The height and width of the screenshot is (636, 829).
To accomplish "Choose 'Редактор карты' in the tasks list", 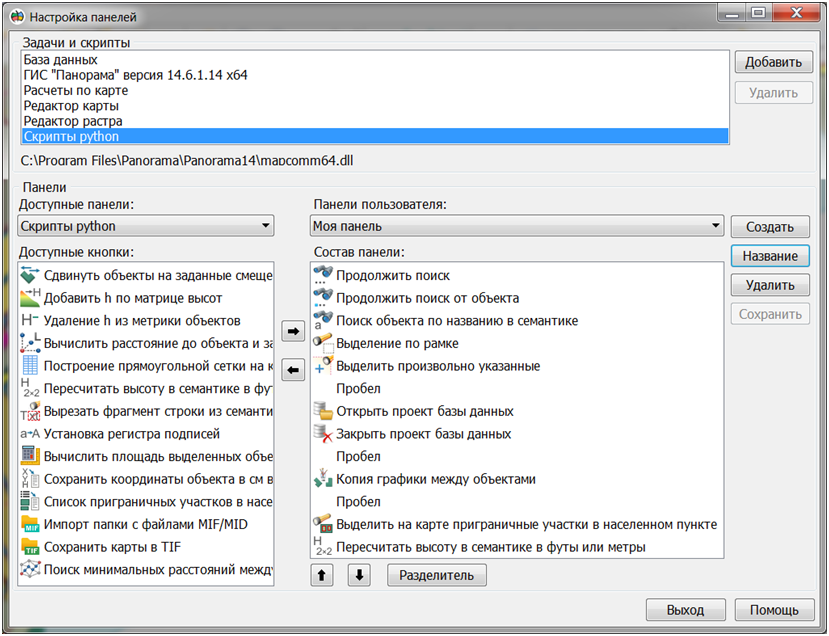I will point(72,106).
